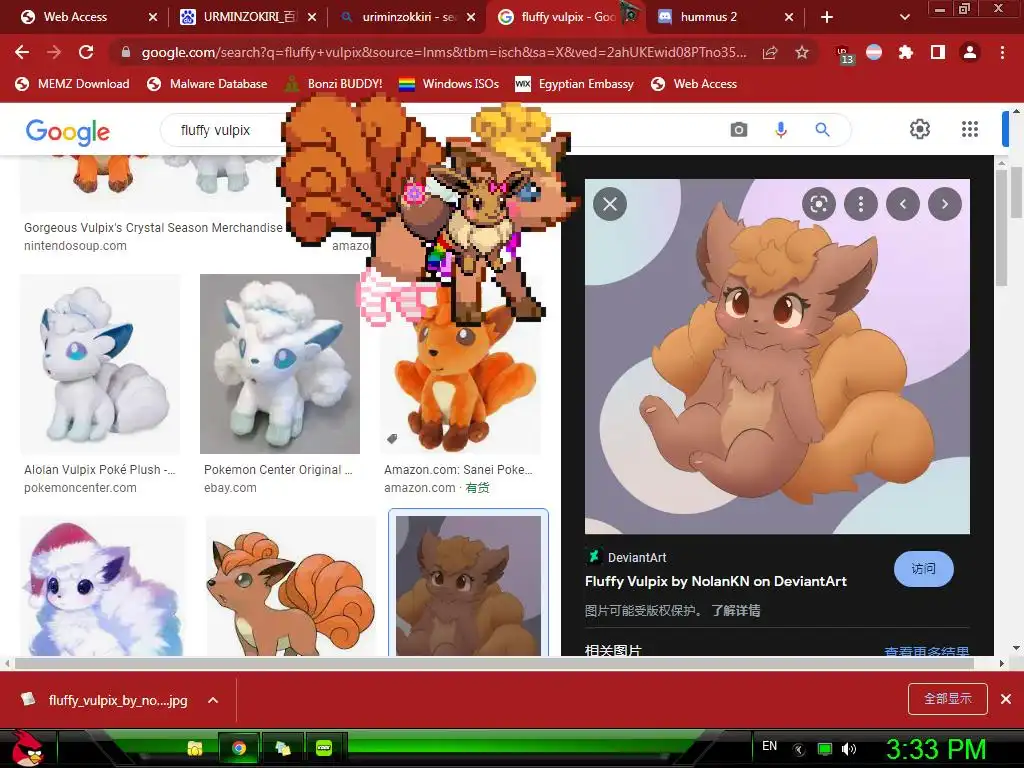Open the orange Vulpix official artwork image

(x=291, y=586)
